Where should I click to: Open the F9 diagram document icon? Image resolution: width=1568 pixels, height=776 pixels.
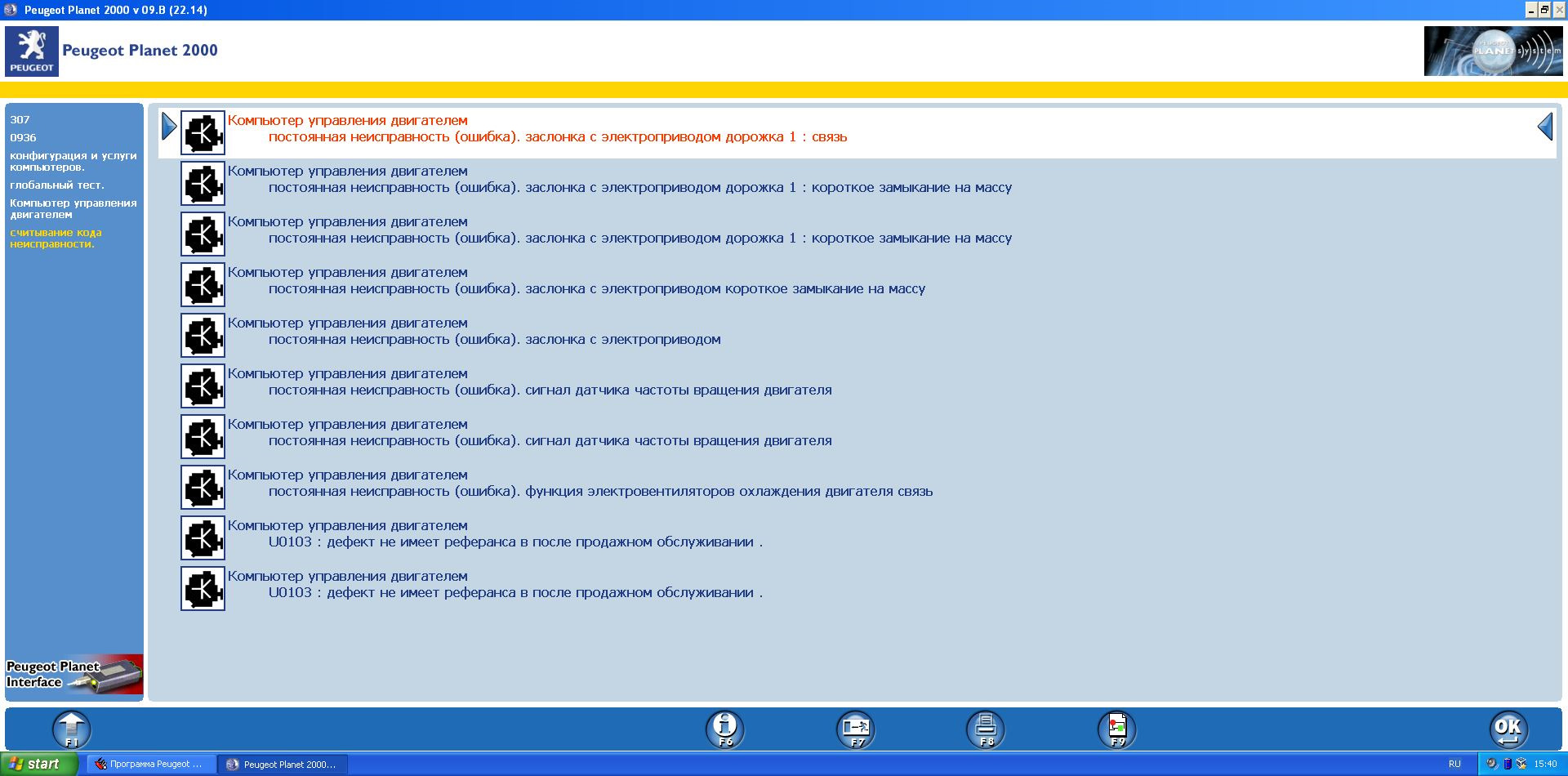click(x=1117, y=729)
